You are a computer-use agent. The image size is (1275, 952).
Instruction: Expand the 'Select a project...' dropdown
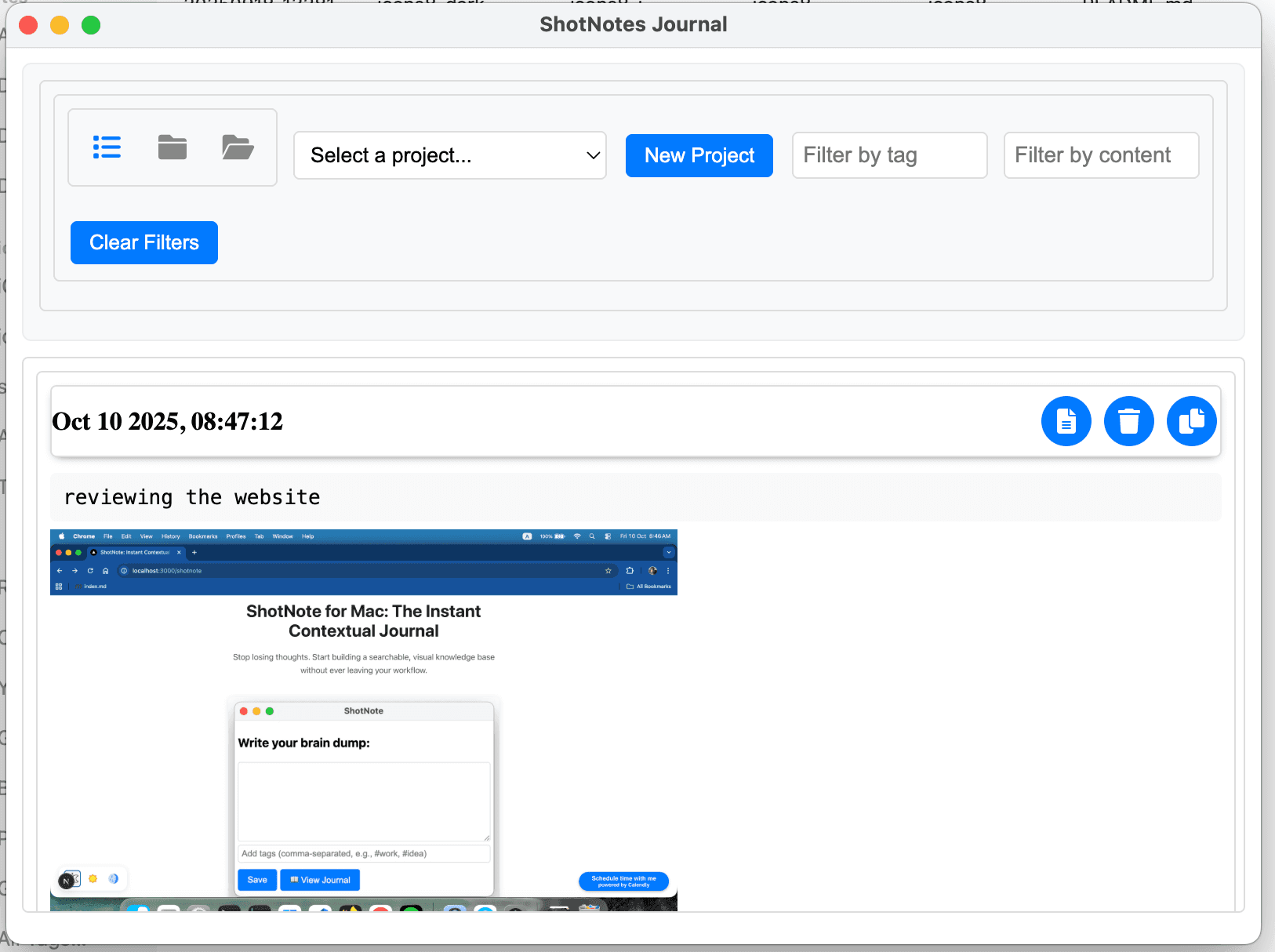[450, 155]
